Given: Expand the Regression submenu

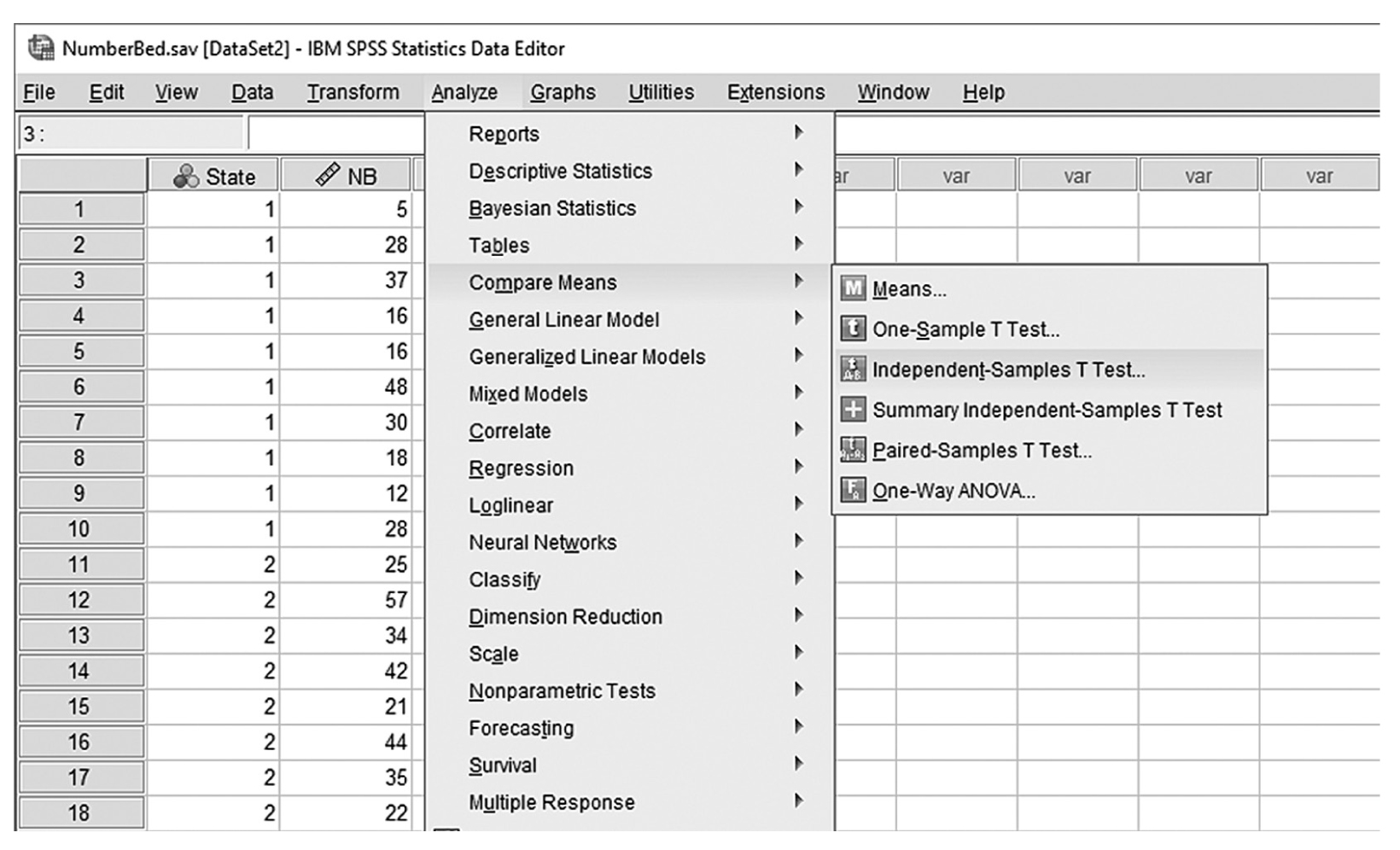Looking at the screenshot, I should (x=630, y=469).
